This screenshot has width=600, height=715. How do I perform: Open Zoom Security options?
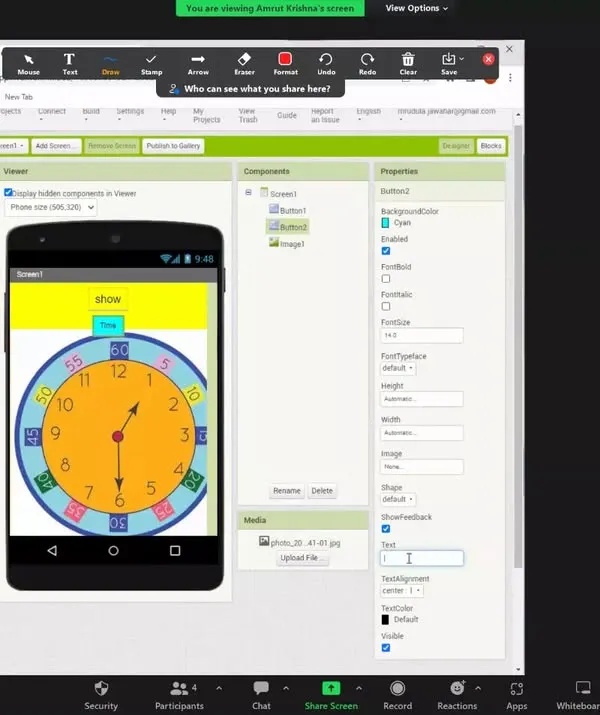point(101,696)
